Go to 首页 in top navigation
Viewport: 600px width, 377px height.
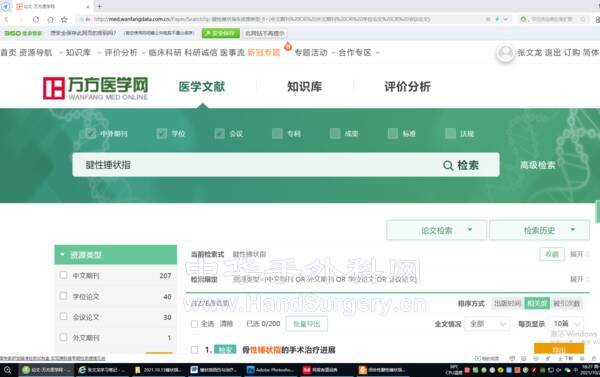pos(8,52)
